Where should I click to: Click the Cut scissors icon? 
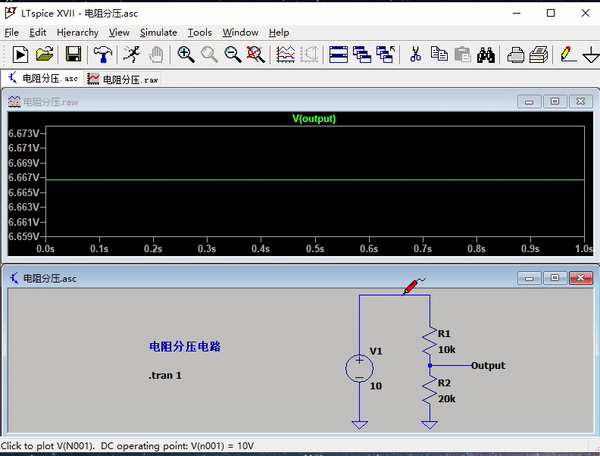click(415, 55)
